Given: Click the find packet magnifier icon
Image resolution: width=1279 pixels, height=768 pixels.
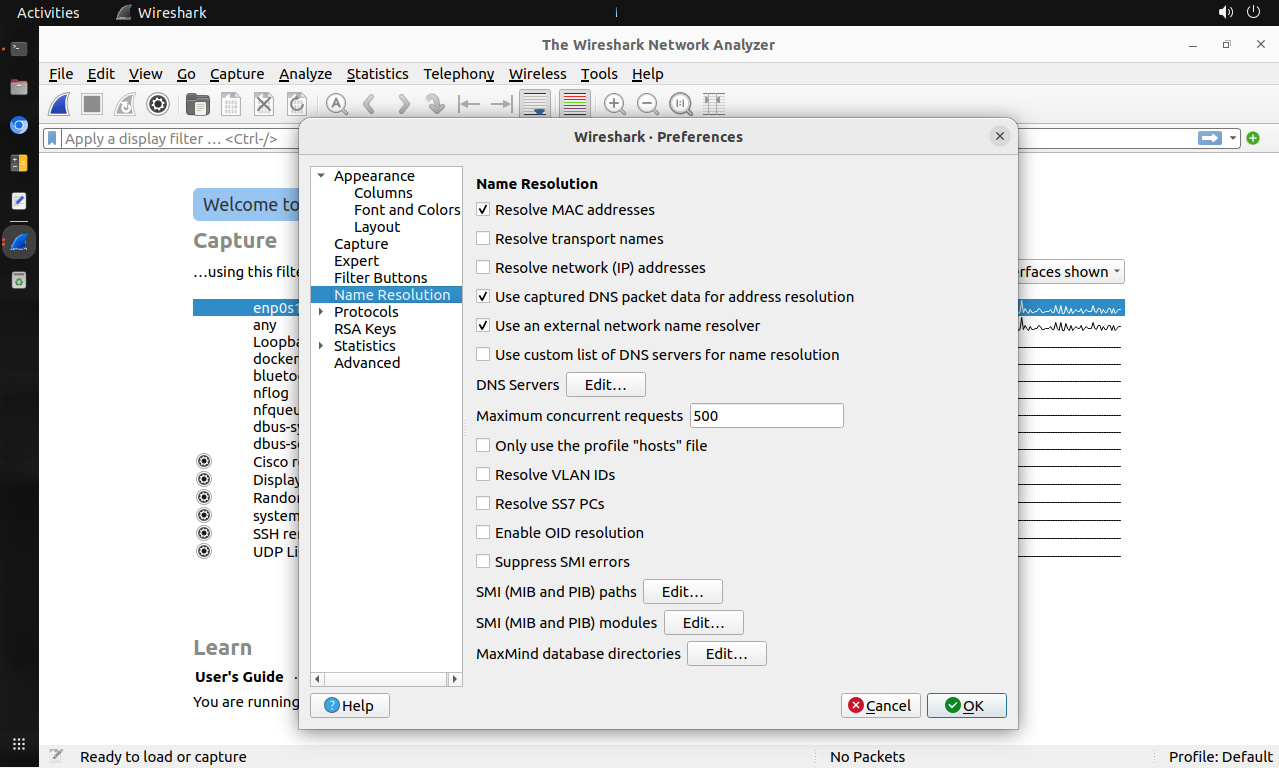Looking at the screenshot, I should [337, 104].
